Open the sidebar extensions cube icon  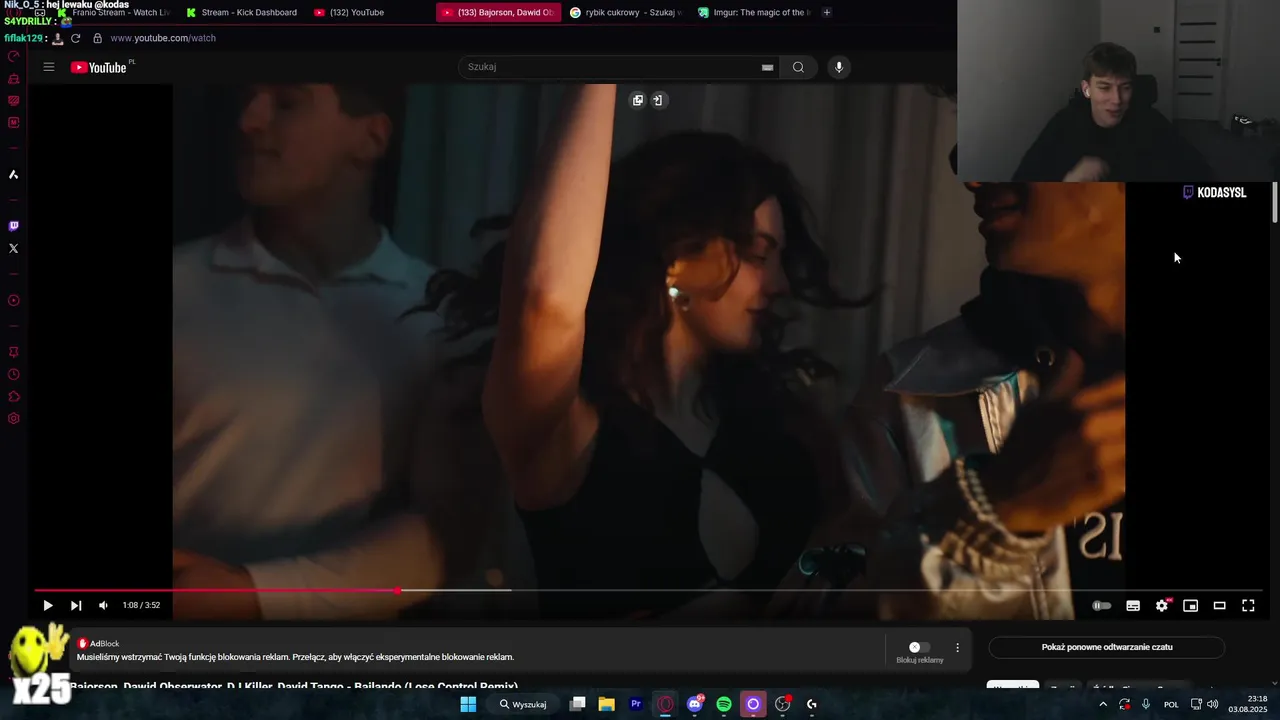pos(13,396)
